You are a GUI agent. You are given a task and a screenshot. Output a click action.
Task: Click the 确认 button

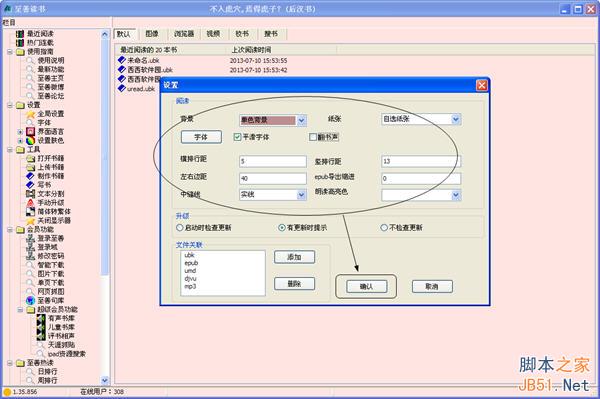(x=367, y=287)
